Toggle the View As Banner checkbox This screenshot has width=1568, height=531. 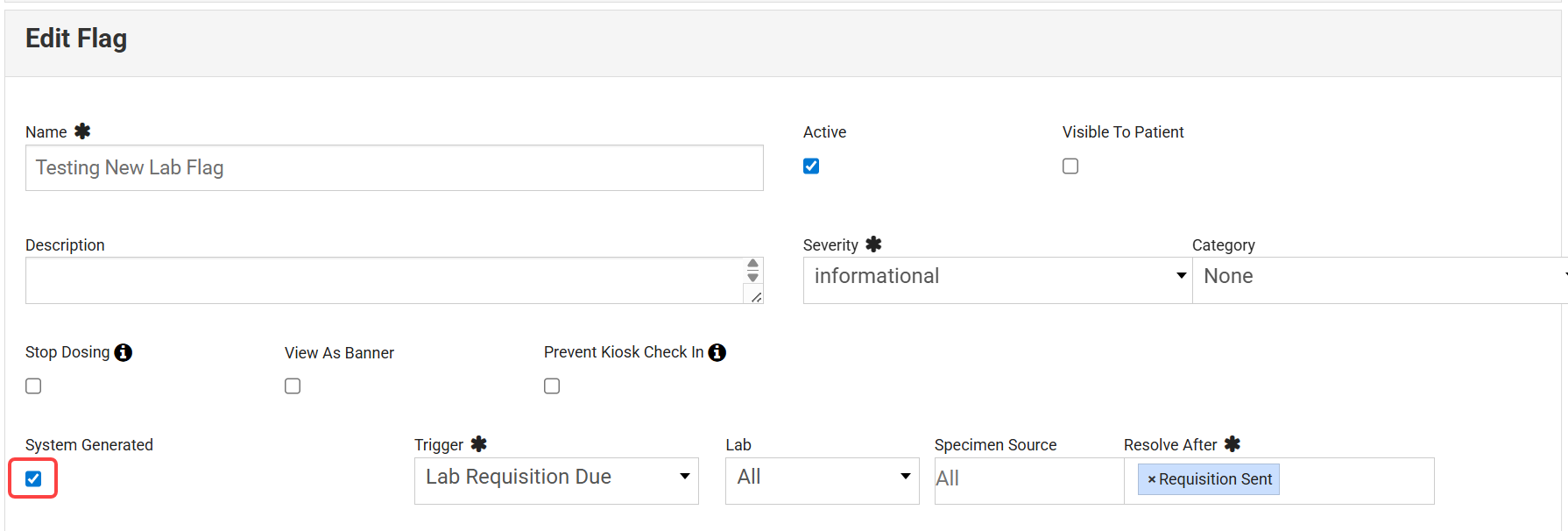pos(293,386)
